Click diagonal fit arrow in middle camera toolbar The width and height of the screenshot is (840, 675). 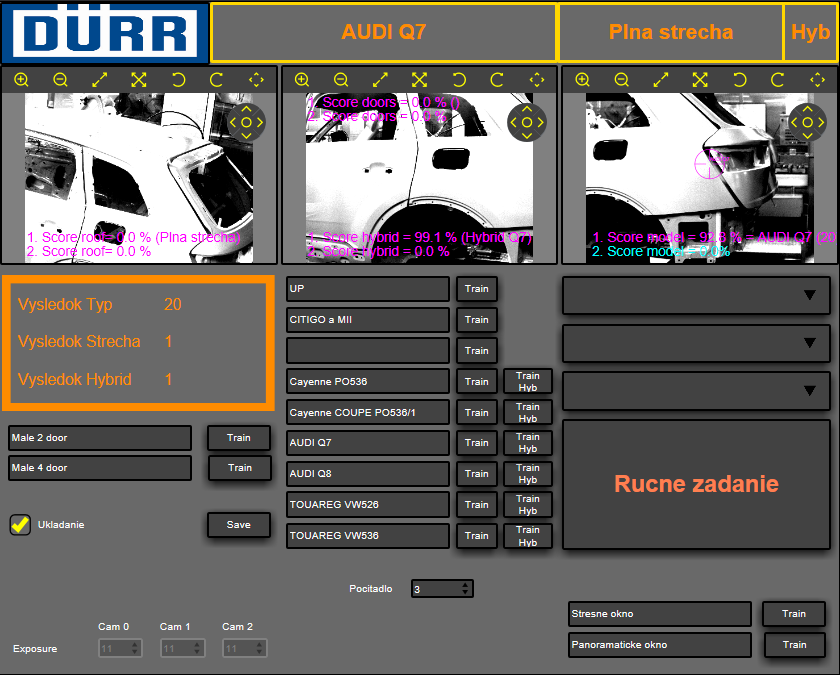[380, 80]
